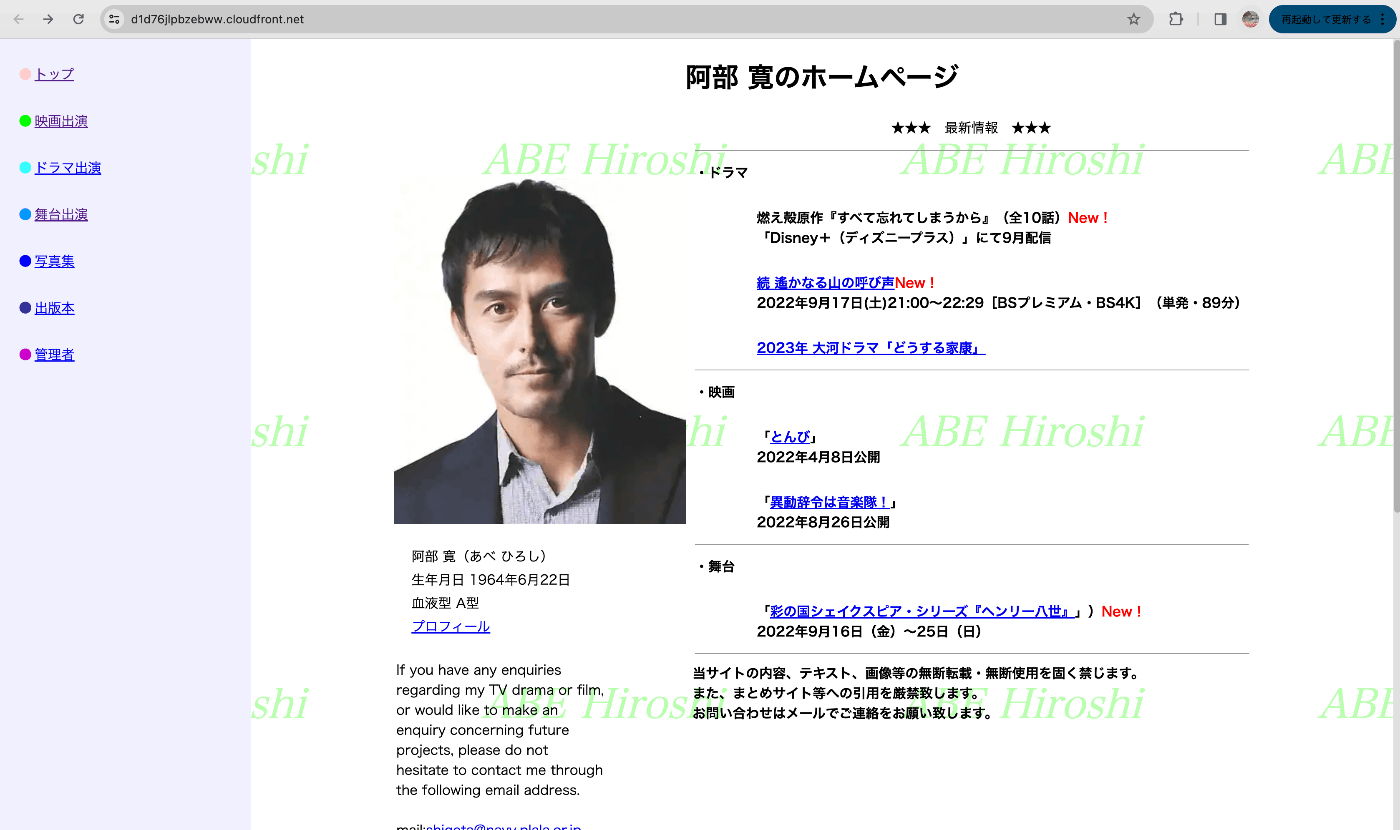Click the Disney+ 9月配信 text line
The image size is (1400, 830).
click(x=904, y=238)
